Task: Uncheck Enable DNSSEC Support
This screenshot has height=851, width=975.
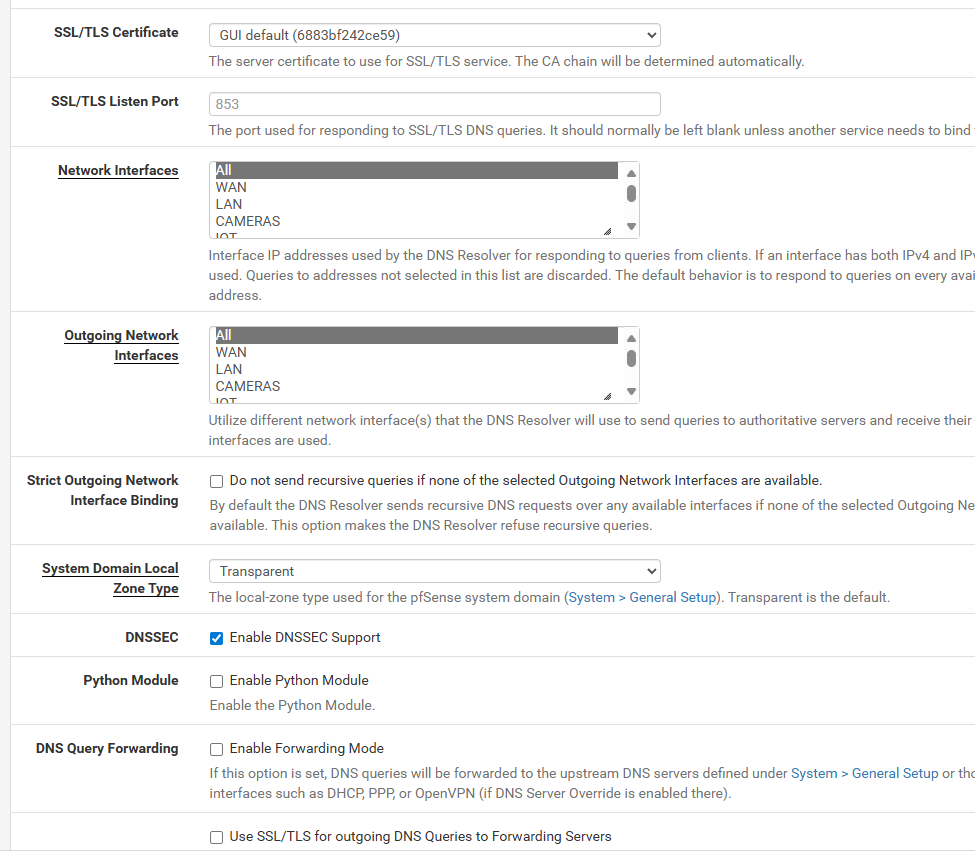Action: pyautogui.click(x=216, y=638)
